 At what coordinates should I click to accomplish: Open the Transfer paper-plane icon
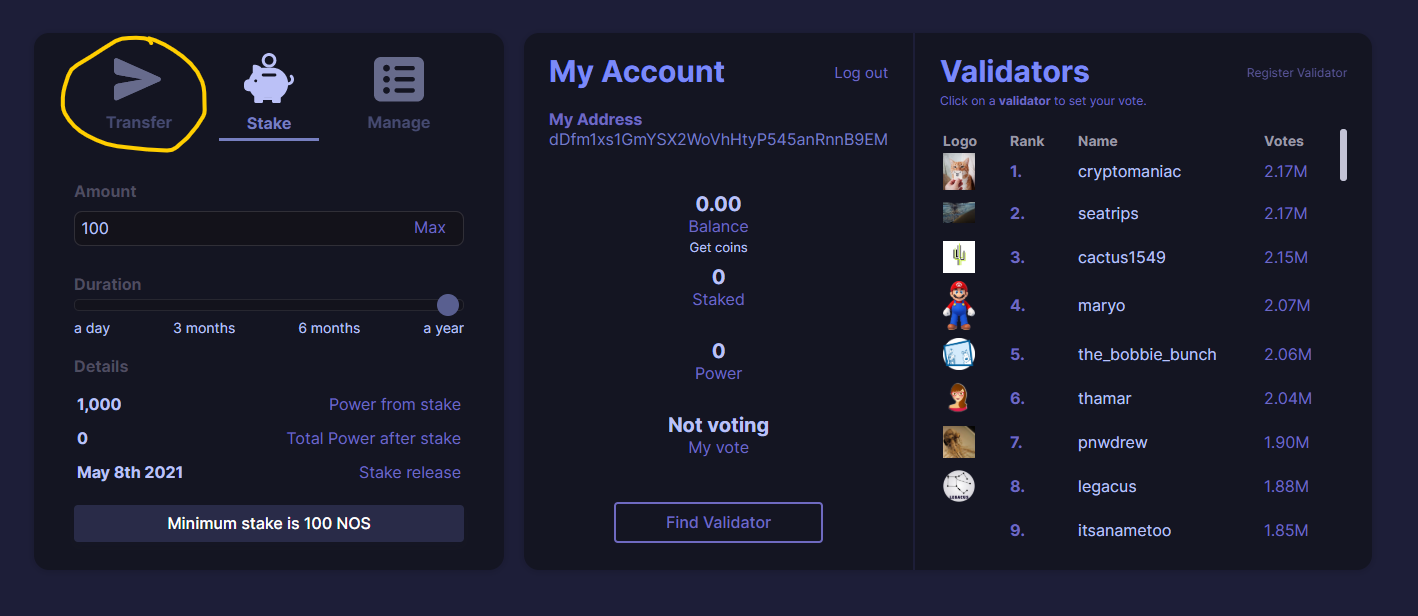pos(138,79)
